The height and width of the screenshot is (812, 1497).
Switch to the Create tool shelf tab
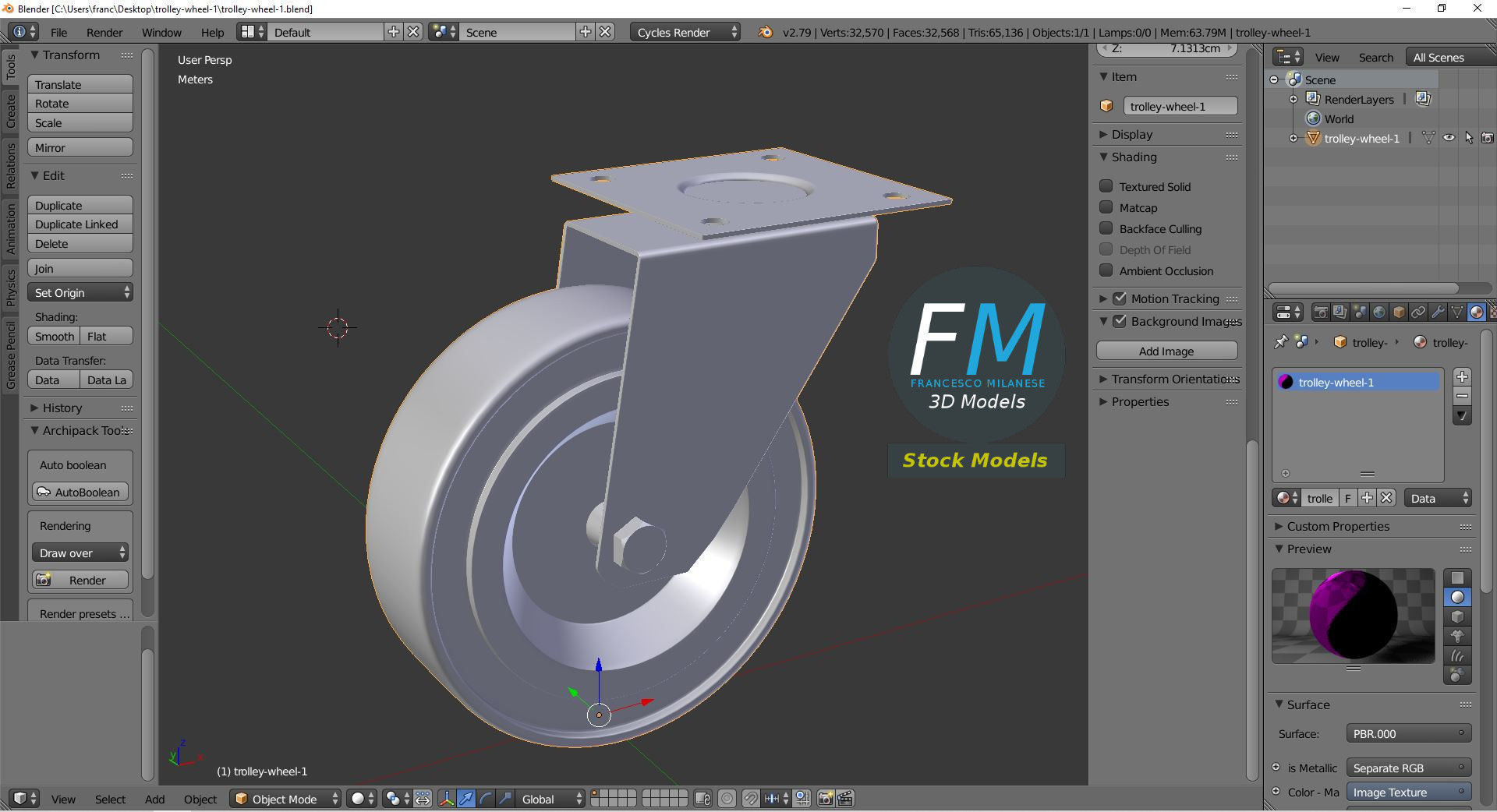pyautogui.click(x=11, y=111)
